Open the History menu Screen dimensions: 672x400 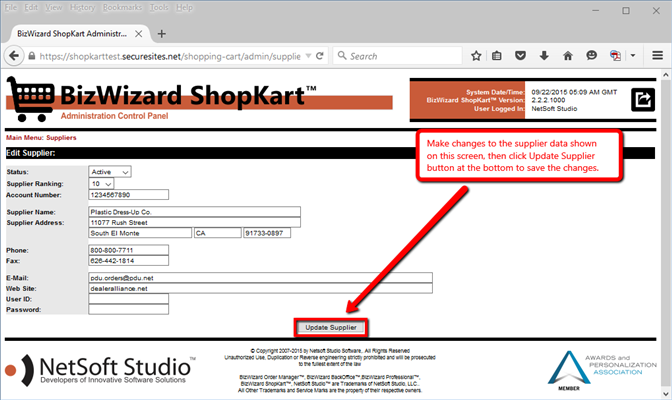[x=82, y=8]
